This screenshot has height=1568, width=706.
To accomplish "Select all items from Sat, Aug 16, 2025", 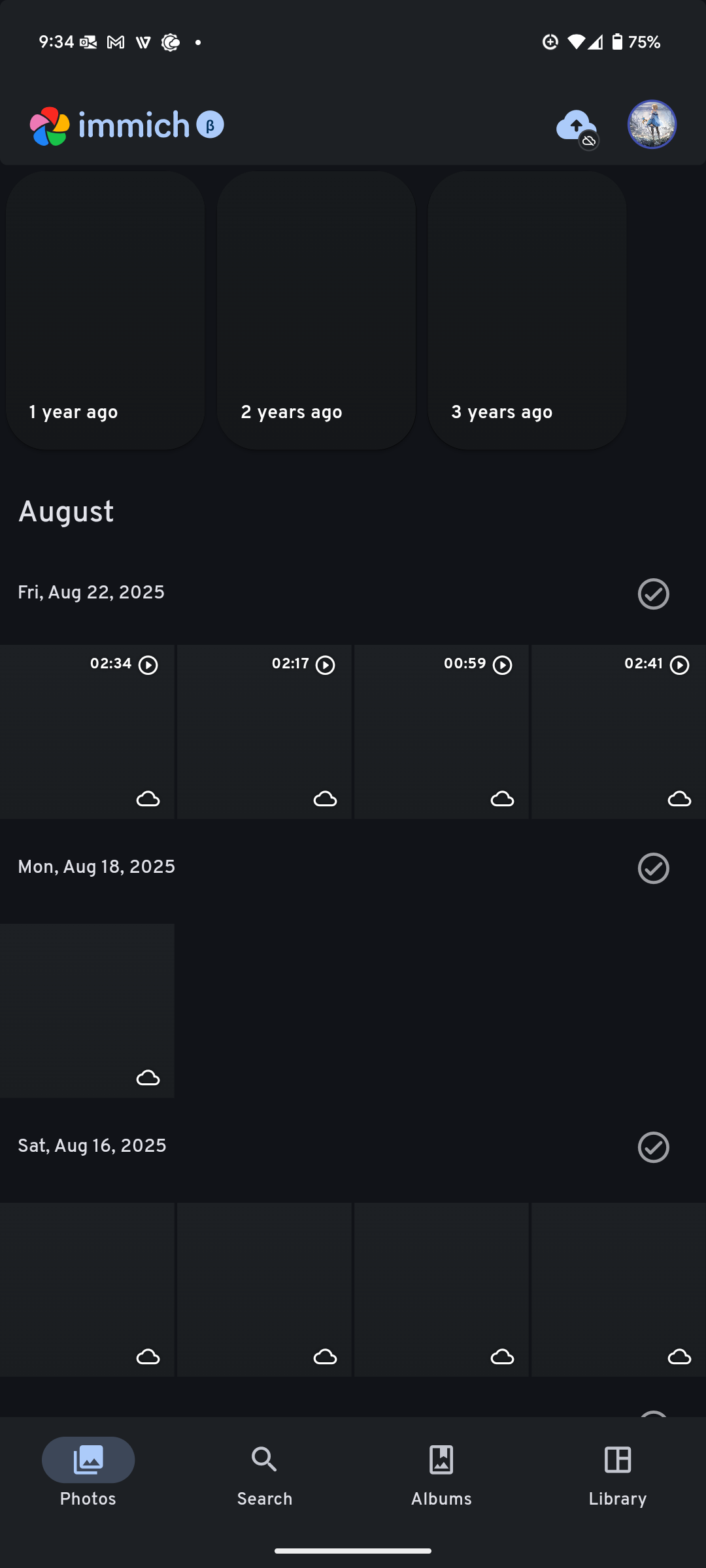I will pyautogui.click(x=654, y=1147).
